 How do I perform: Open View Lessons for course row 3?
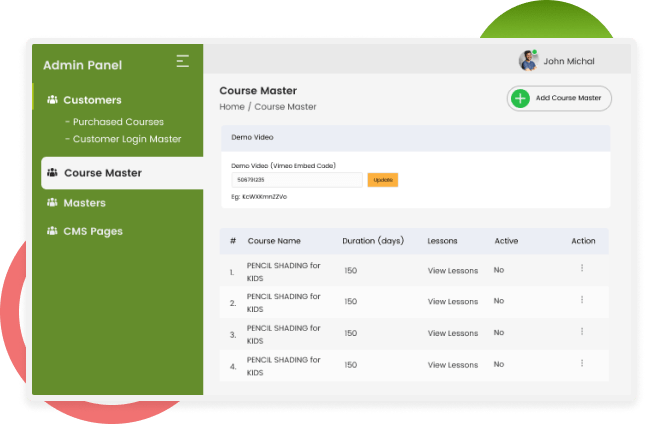tap(453, 333)
